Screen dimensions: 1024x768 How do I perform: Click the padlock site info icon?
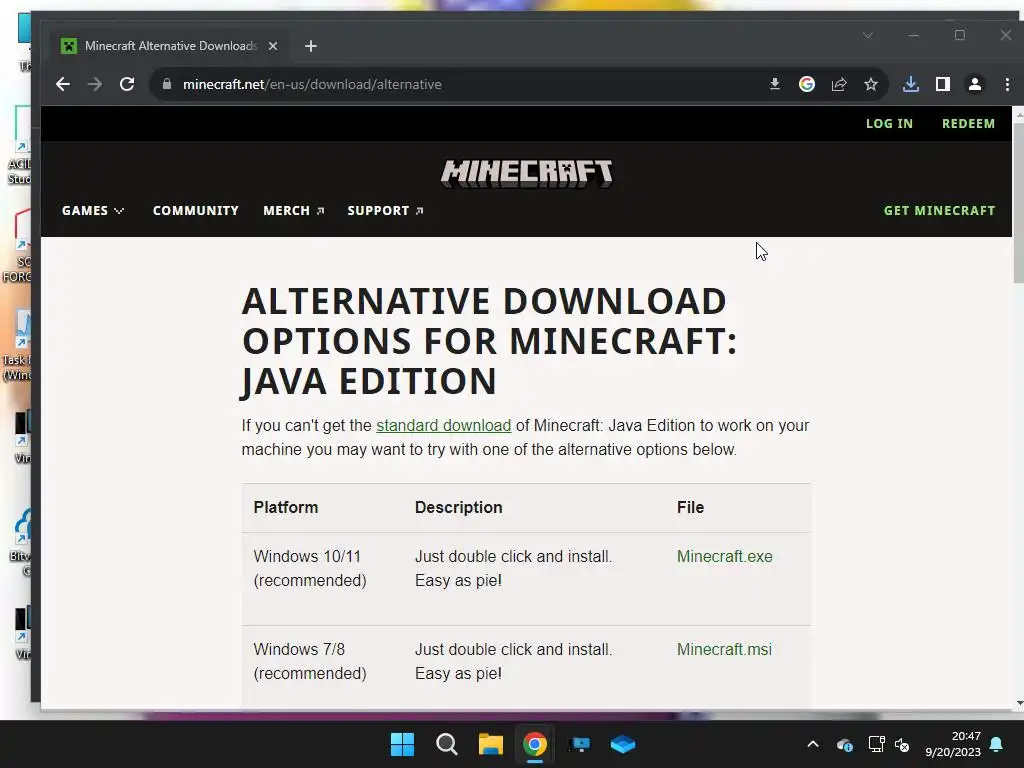(x=167, y=84)
